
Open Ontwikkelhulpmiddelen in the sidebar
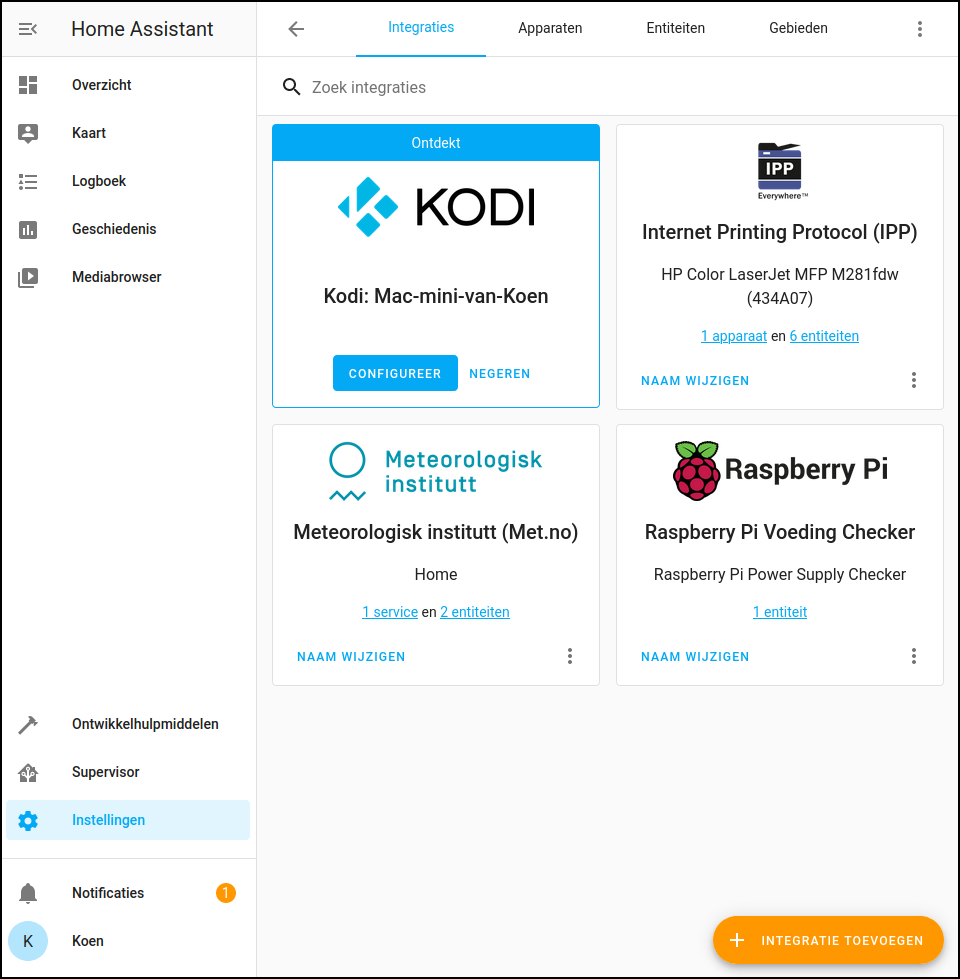tap(128, 724)
